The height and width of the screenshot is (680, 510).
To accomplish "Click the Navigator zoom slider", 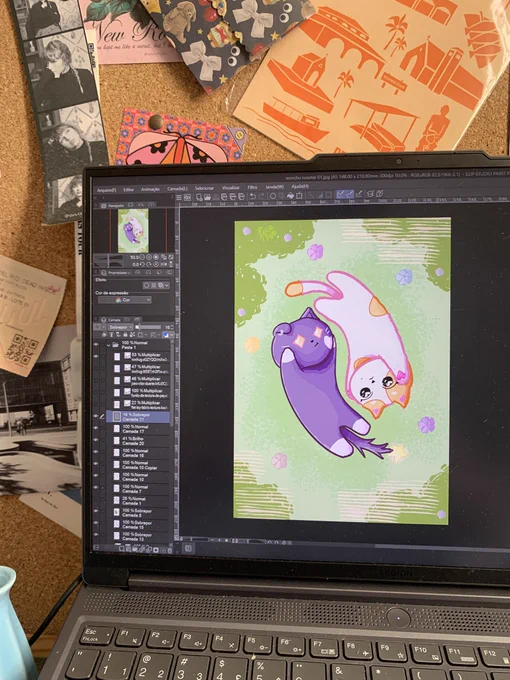I will click(108, 257).
